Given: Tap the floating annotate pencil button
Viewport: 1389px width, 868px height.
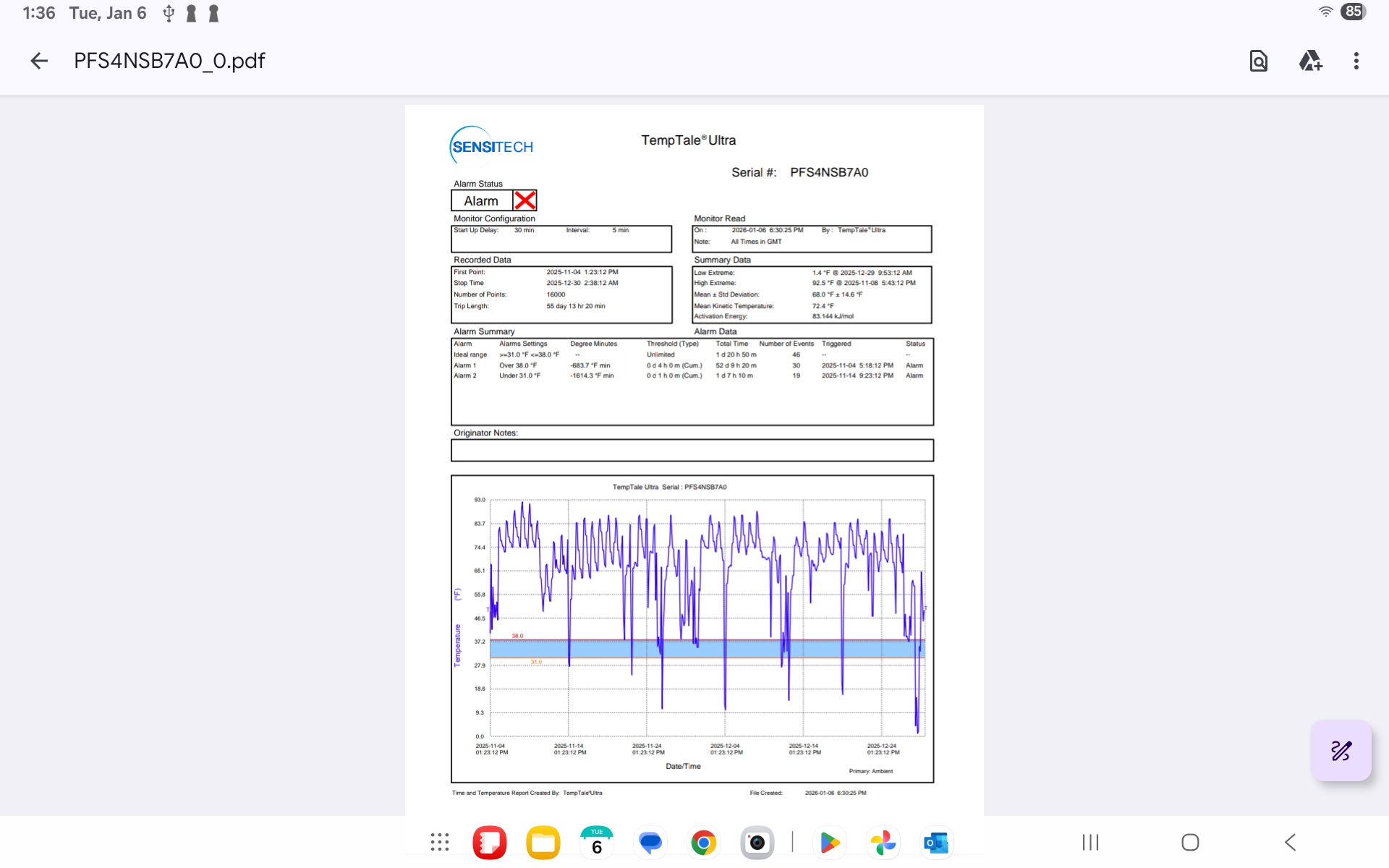Looking at the screenshot, I should click(1341, 751).
